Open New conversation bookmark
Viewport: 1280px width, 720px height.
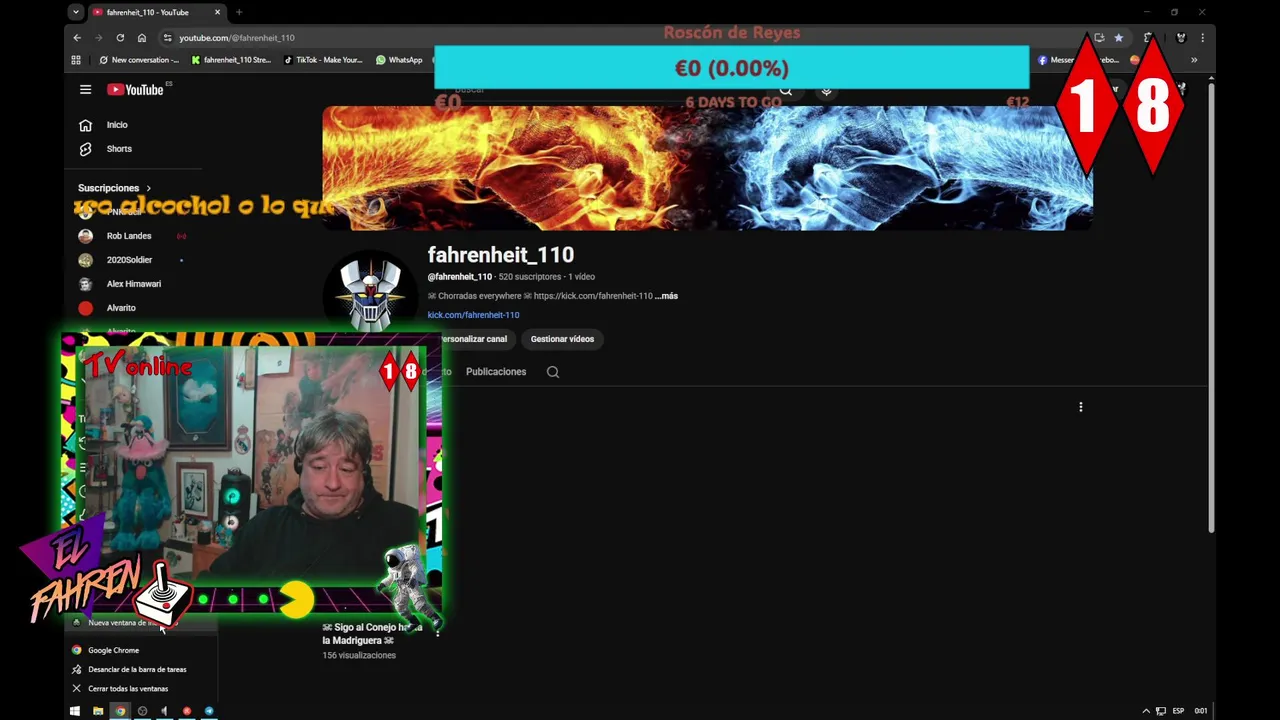139,60
